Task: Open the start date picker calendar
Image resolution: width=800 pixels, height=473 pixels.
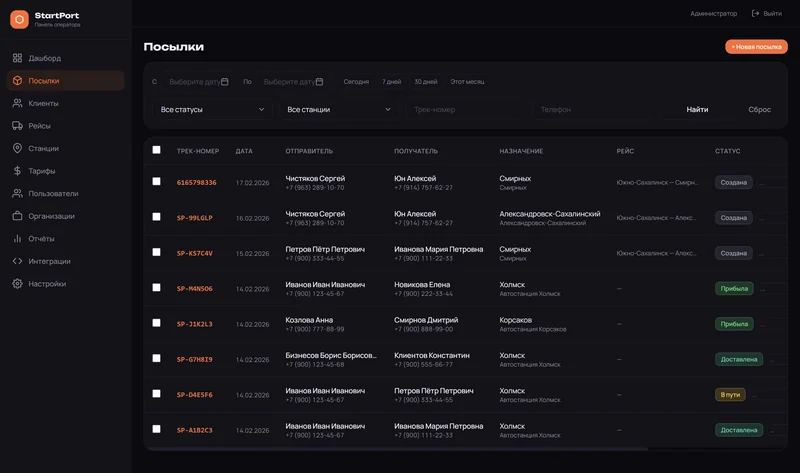Action: click(x=224, y=82)
